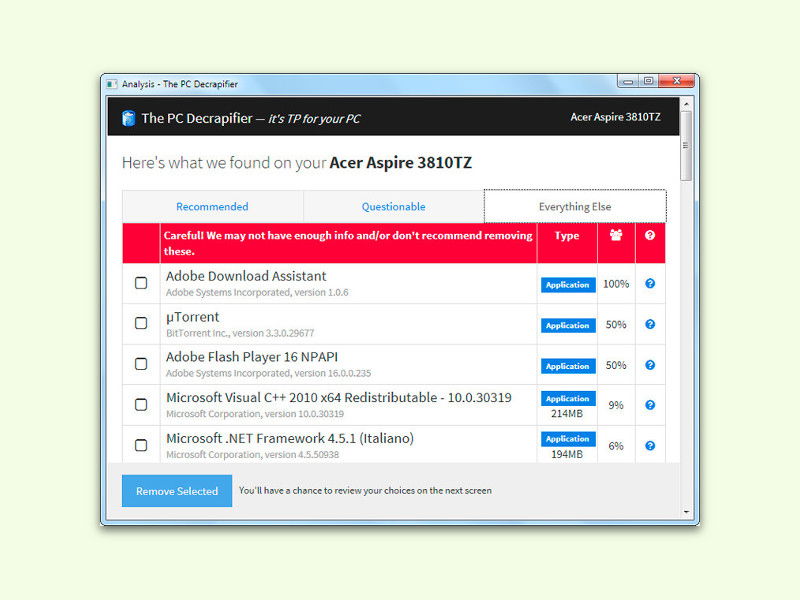
Task: Select the µTorrent checkbox
Action: (141, 323)
